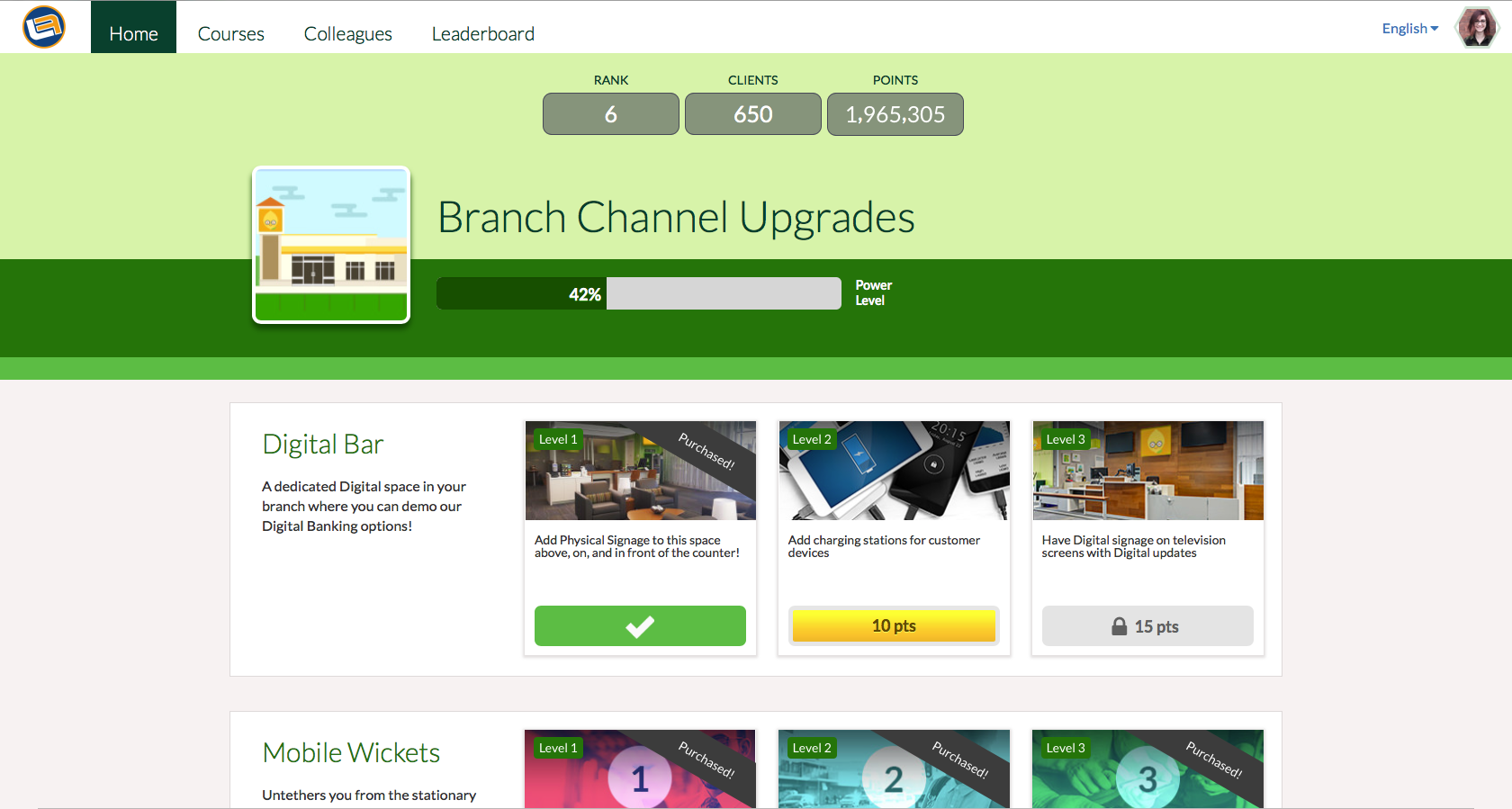The width and height of the screenshot is (1512, 809).
Task: Click the 'Have Digital signage on television' description
Action: 1134,546
